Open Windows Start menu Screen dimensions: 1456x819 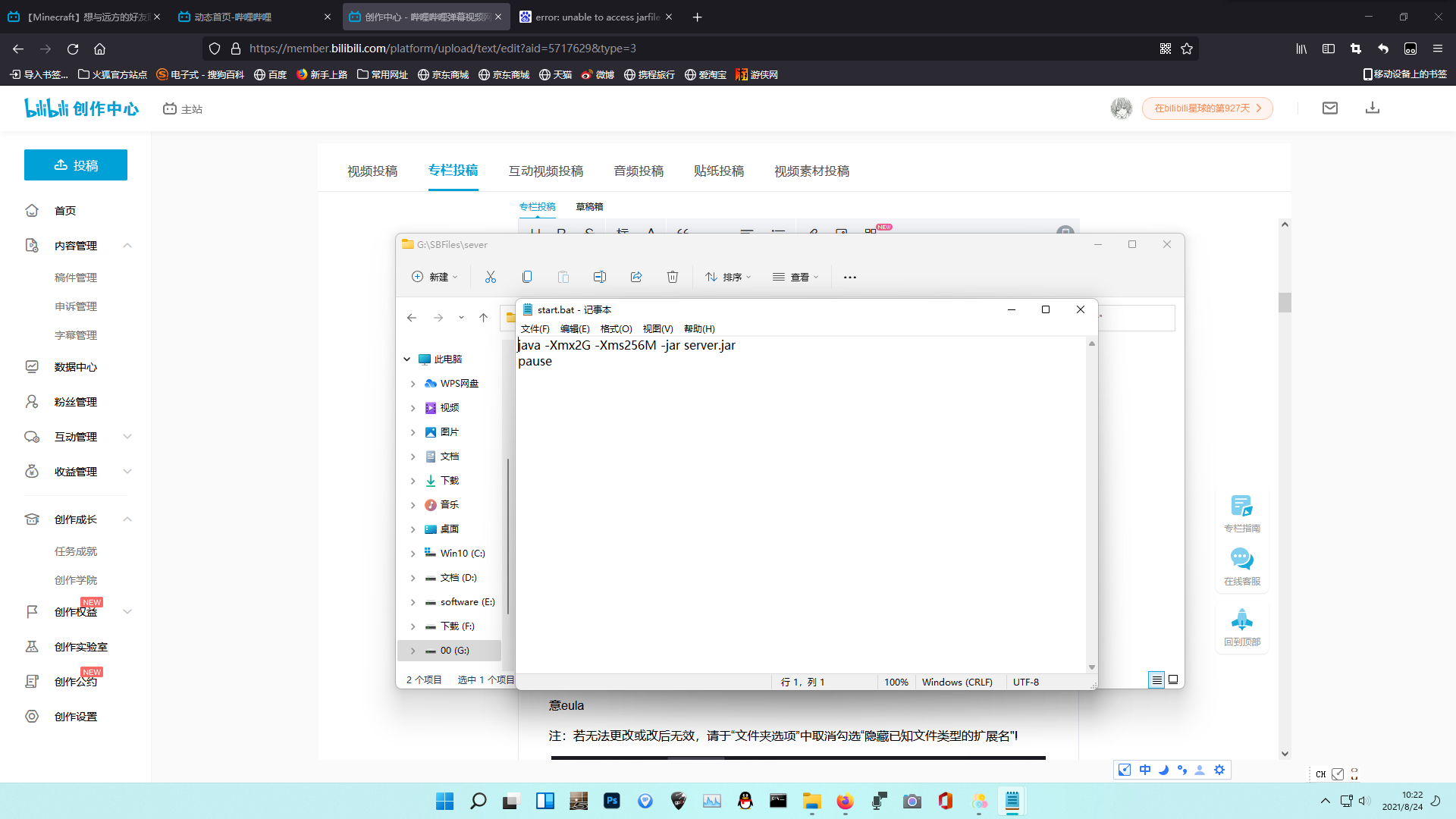tap(444, 801)
